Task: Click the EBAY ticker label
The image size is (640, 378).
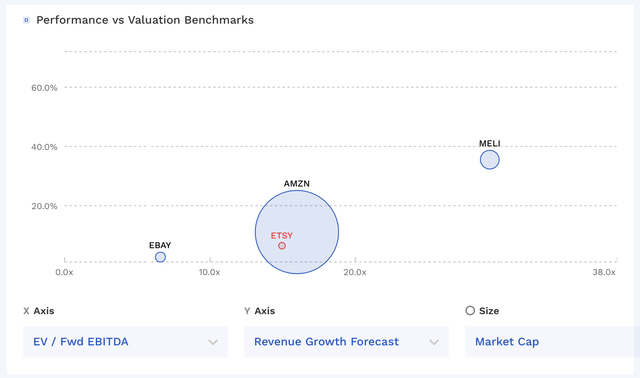Action: tap(160, 245)
